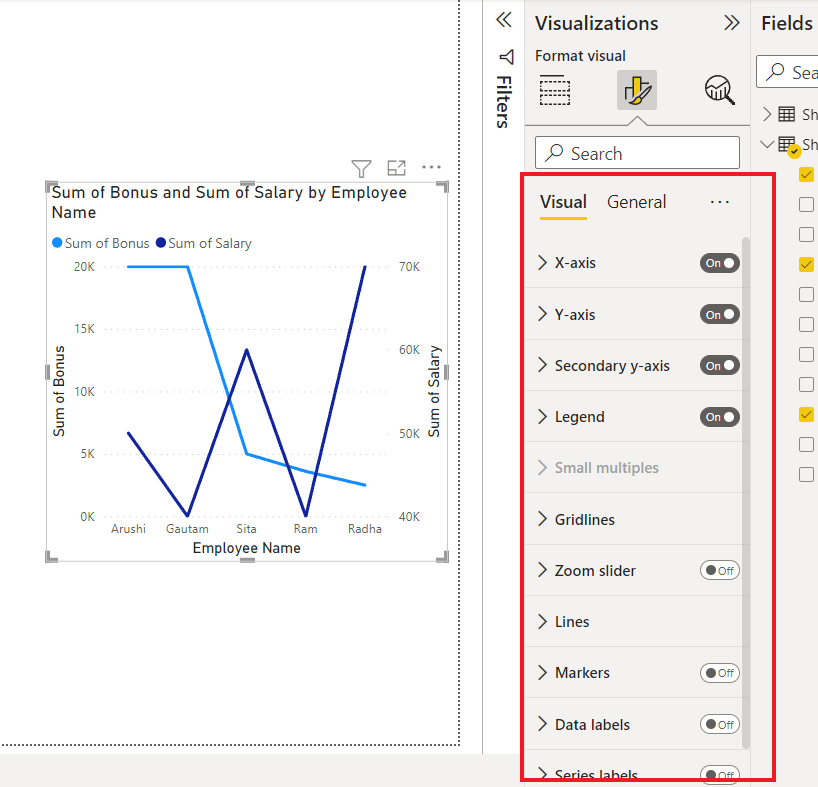Click the filter funnel icon above the chart
818x787 pixels.
[361, 168]
